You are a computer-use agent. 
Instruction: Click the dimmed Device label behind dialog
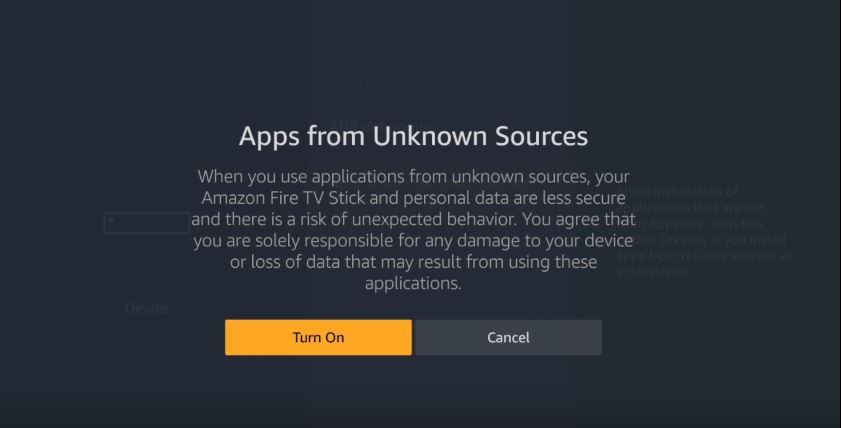(x=146, y=308)
